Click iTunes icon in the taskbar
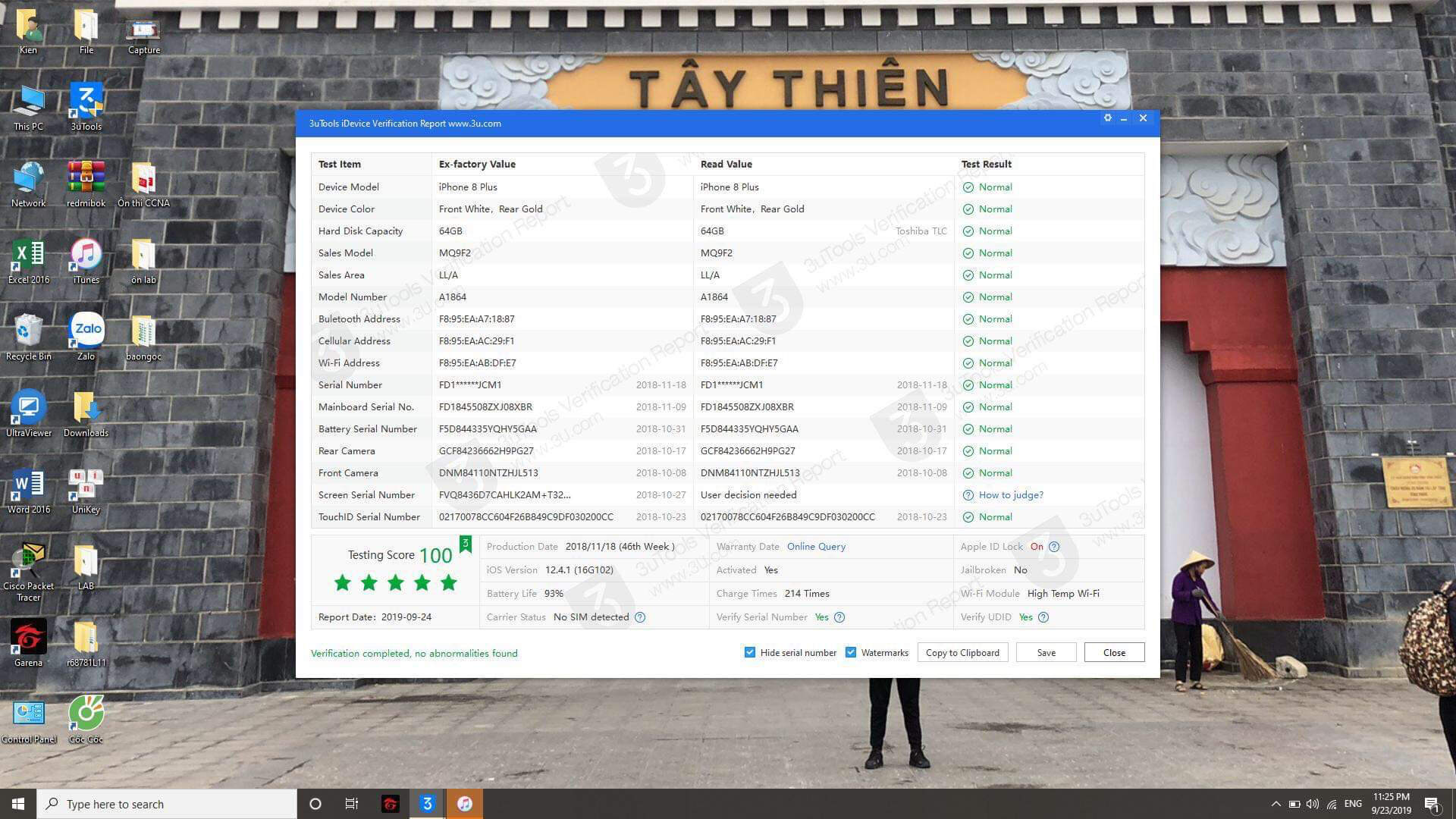 (465, 804)
